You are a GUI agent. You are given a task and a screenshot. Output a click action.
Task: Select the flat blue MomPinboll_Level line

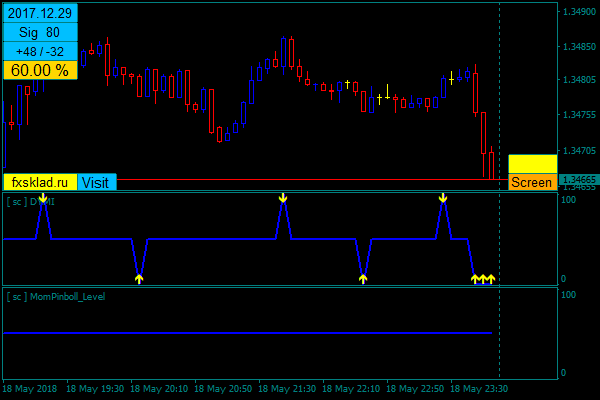(x=248, y=333)
